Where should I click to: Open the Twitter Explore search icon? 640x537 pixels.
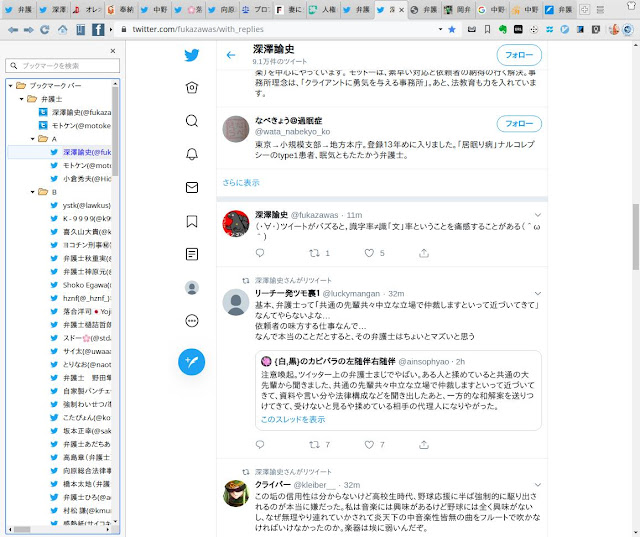tap(191, 121)
